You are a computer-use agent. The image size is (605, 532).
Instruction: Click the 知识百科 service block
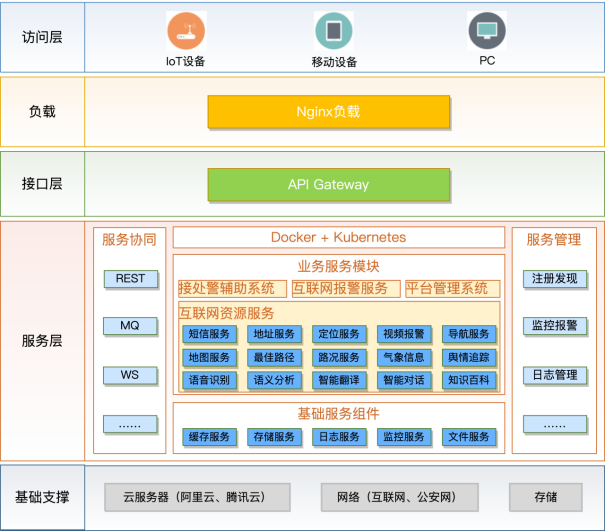pos(469,381)
